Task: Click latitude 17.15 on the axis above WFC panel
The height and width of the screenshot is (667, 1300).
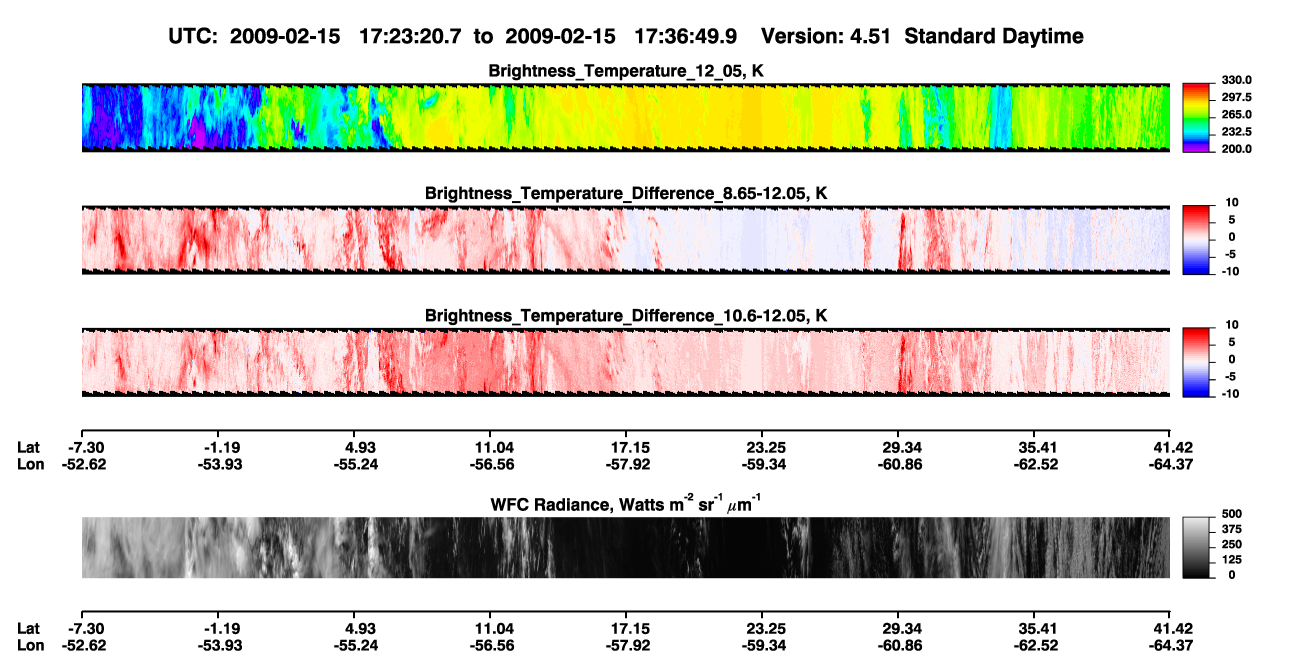Action: pos(625,446)
